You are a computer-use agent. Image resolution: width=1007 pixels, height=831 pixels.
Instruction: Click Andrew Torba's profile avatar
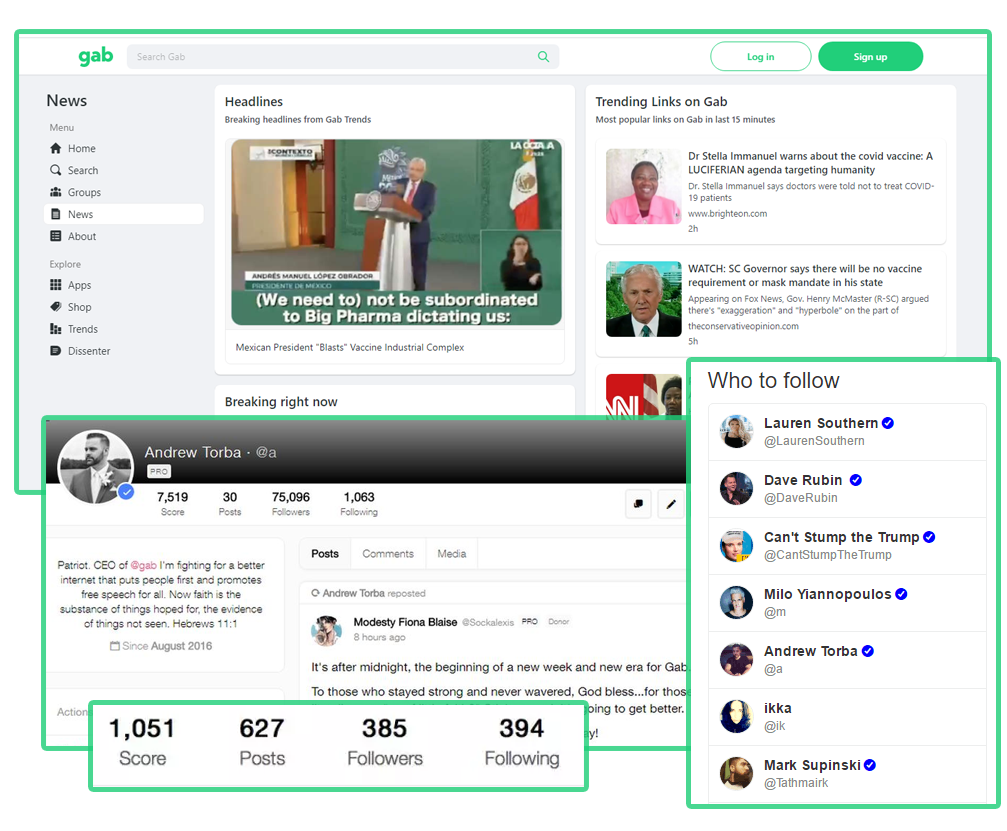click(x=95, y=467)
